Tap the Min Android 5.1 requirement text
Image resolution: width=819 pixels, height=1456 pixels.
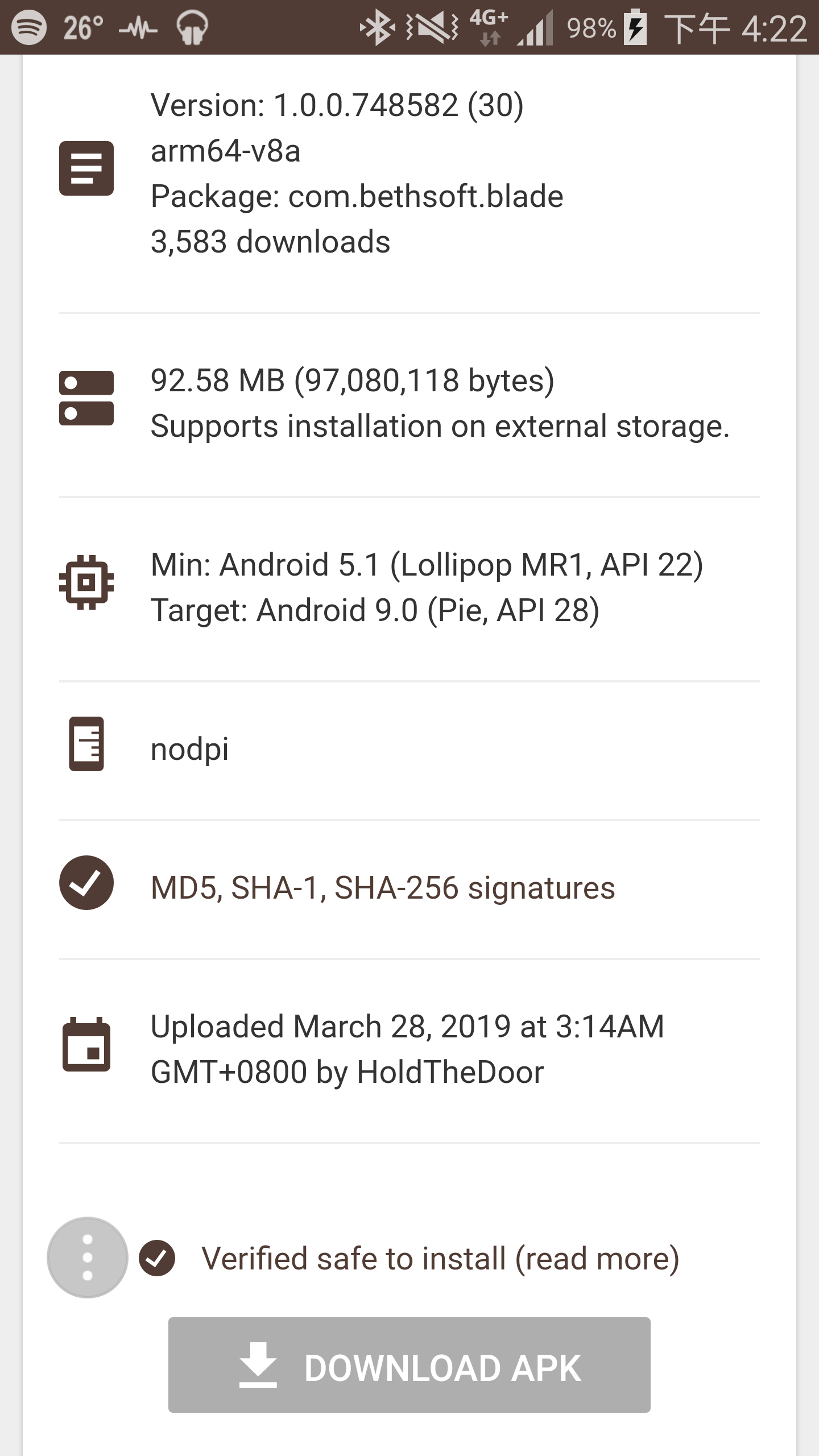click(427, 565)
